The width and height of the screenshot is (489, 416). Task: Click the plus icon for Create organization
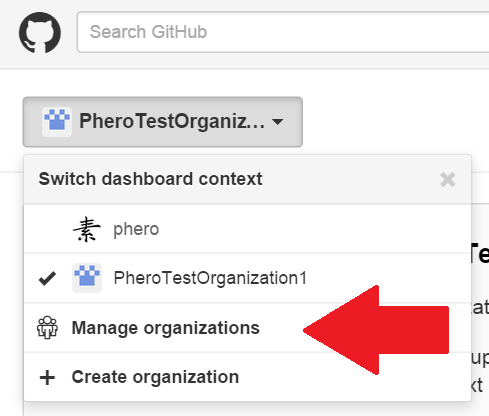[47, 378]
